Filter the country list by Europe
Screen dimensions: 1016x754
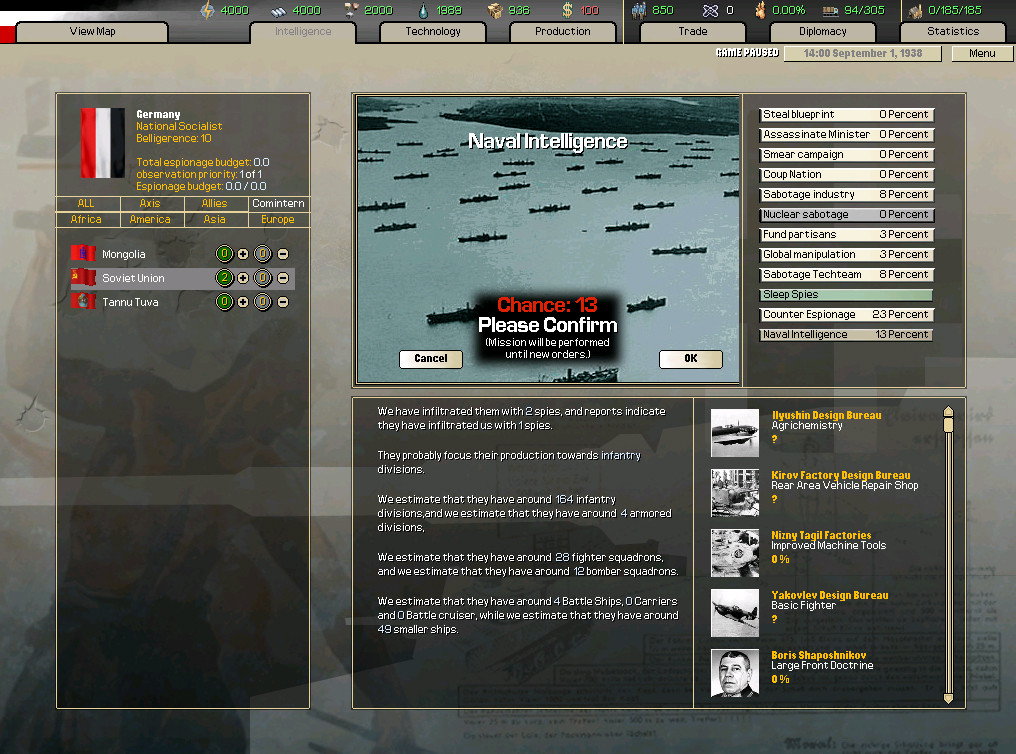click(279, 220)
